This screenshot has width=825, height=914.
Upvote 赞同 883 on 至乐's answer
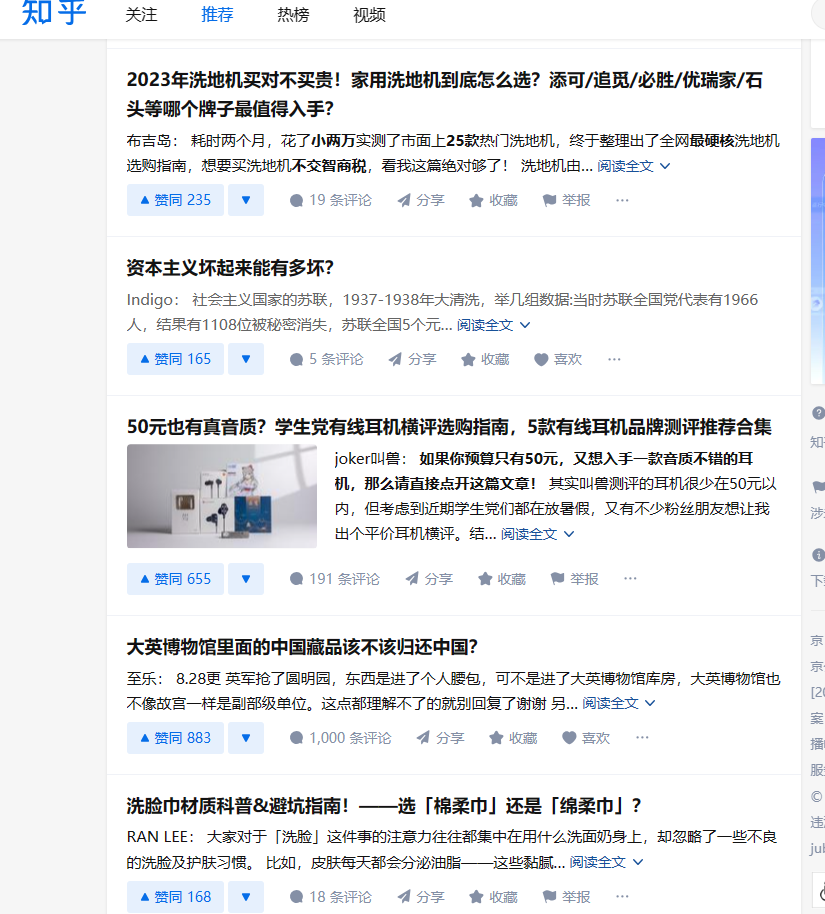(175, 738)
